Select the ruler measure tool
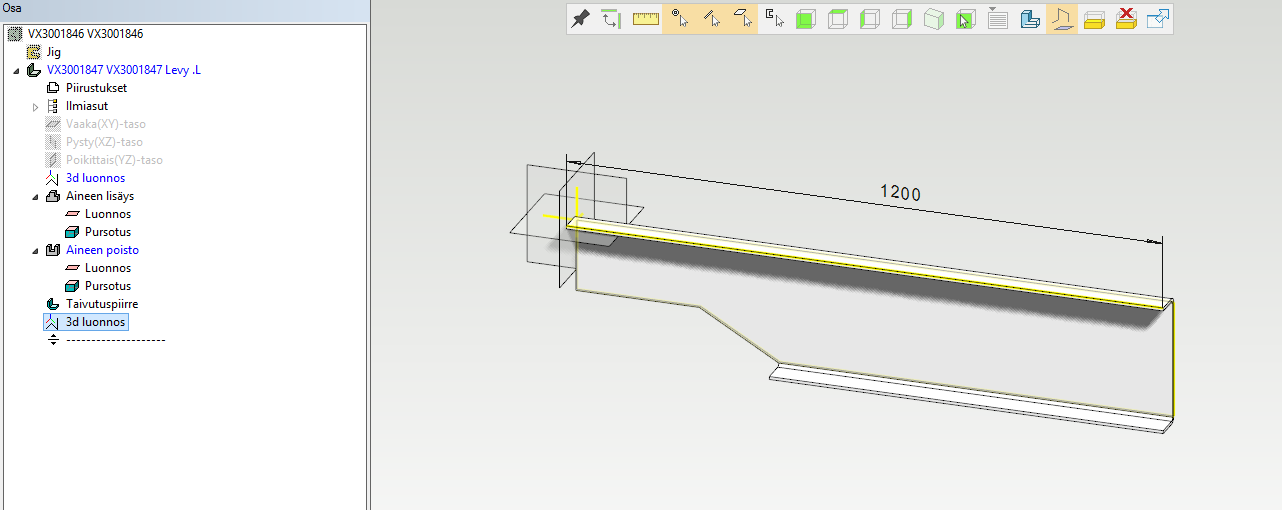This screenshot has width=1282, height=510. tap(646, 18)
